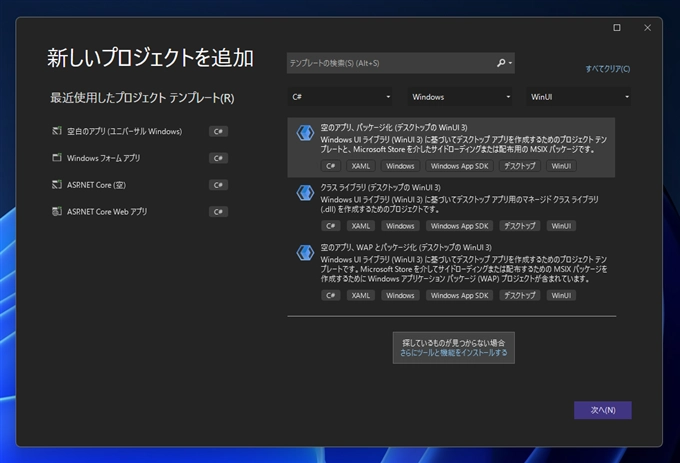Select recent template Windows フォーム アプリ

point(140,158)
